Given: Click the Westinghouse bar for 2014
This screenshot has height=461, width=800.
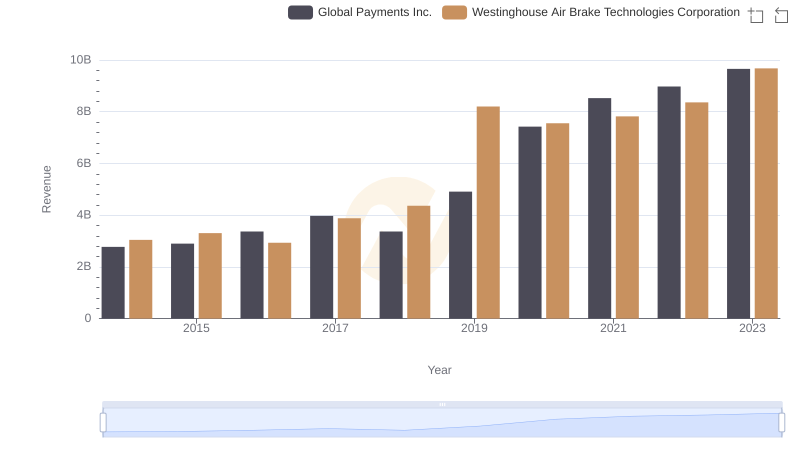Looking at the screenshot, I should [x=141, y=279].
